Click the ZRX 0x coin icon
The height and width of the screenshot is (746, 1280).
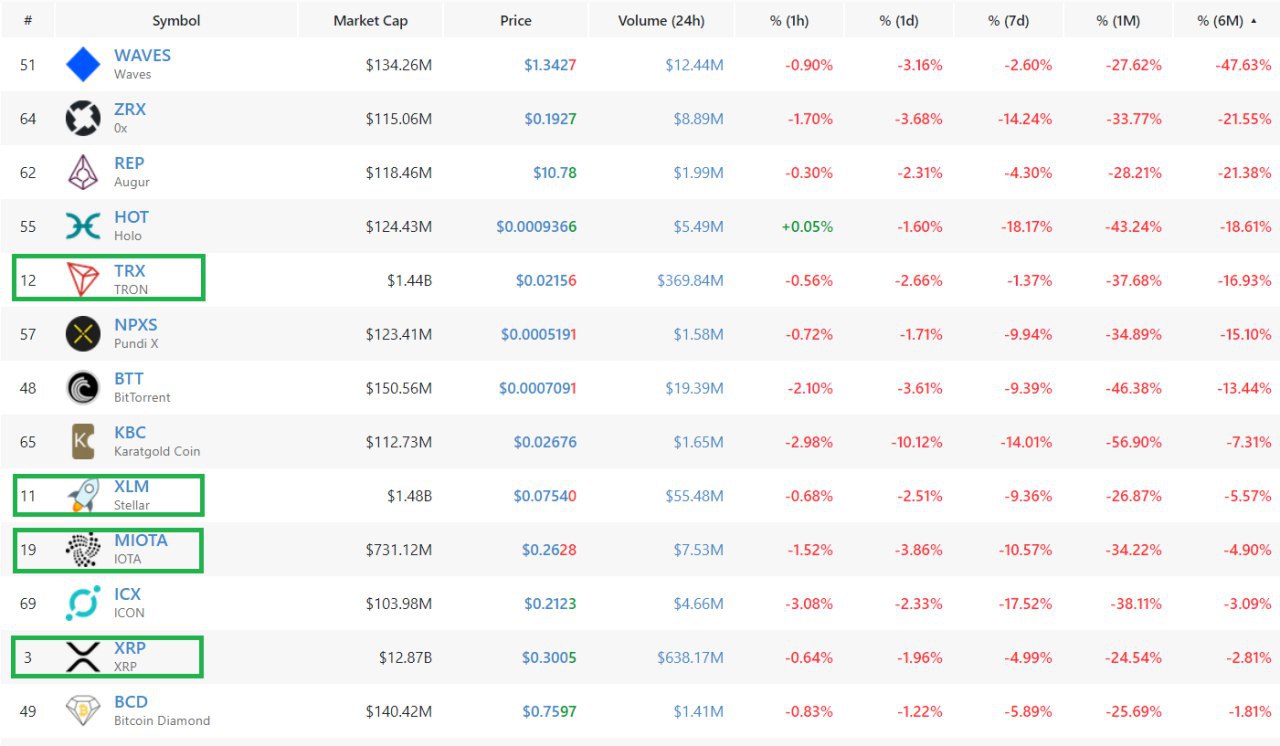click(x=83, y=119)
